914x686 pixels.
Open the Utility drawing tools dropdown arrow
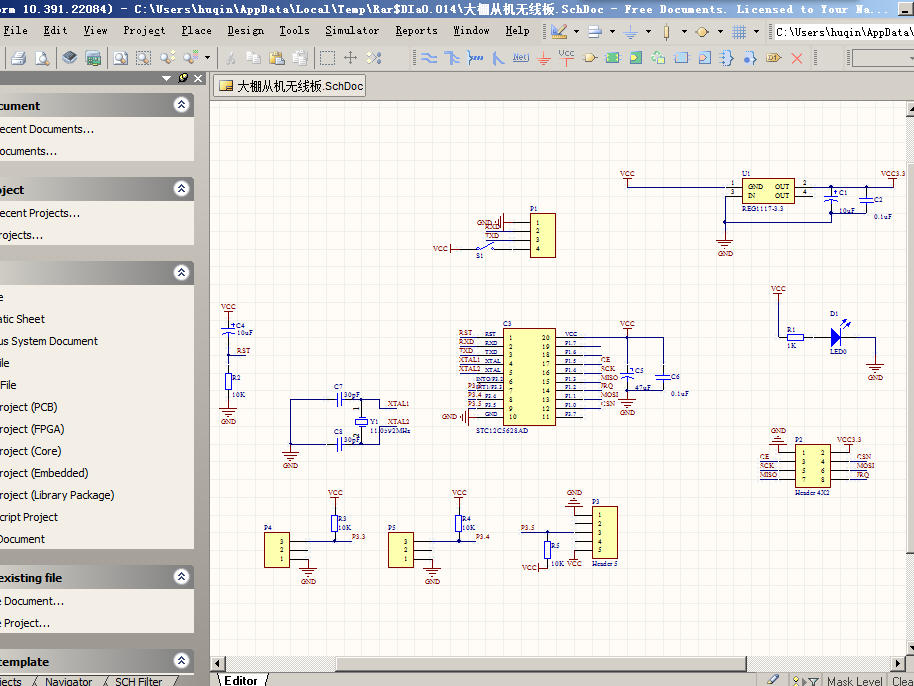click(576, 31)
